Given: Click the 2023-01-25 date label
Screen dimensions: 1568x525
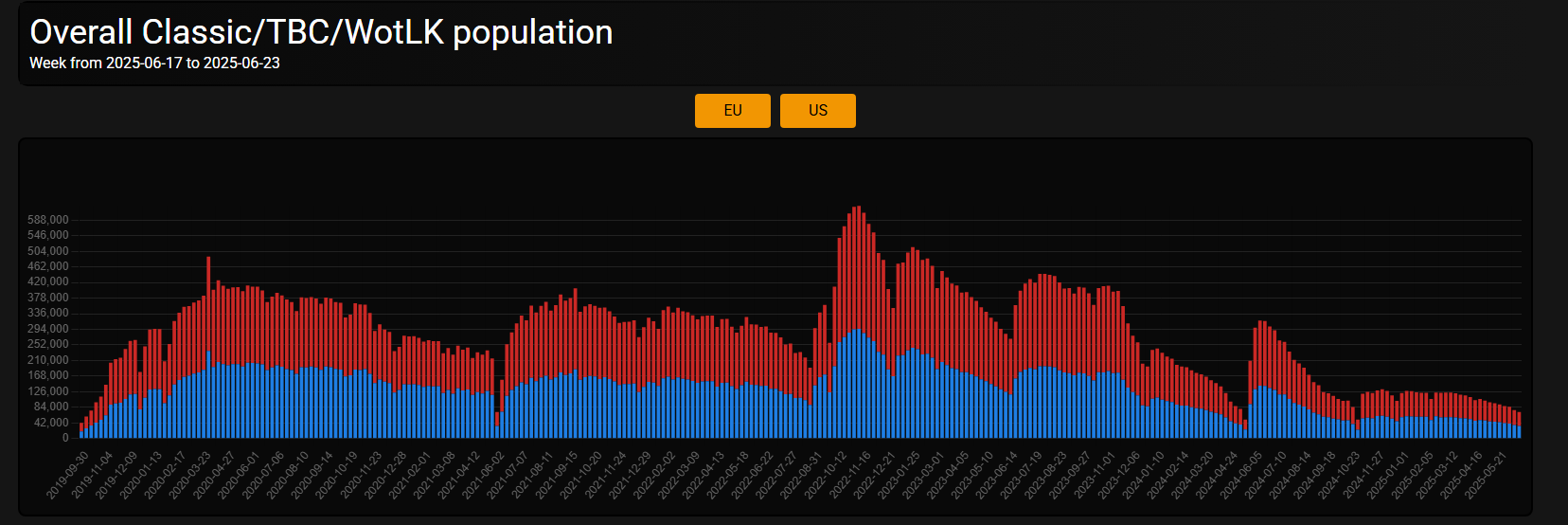Looking at the screenshot, I should pyautogui.click(x=899, y=475).
